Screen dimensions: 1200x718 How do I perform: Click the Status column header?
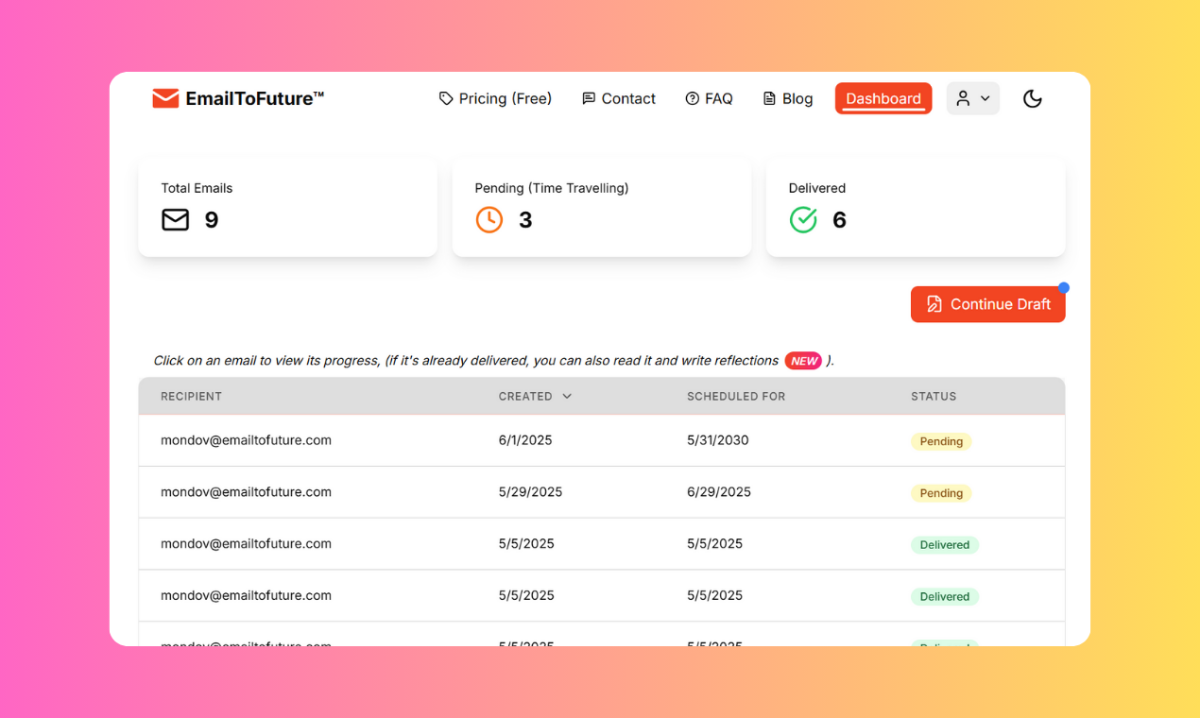point(933,396)
